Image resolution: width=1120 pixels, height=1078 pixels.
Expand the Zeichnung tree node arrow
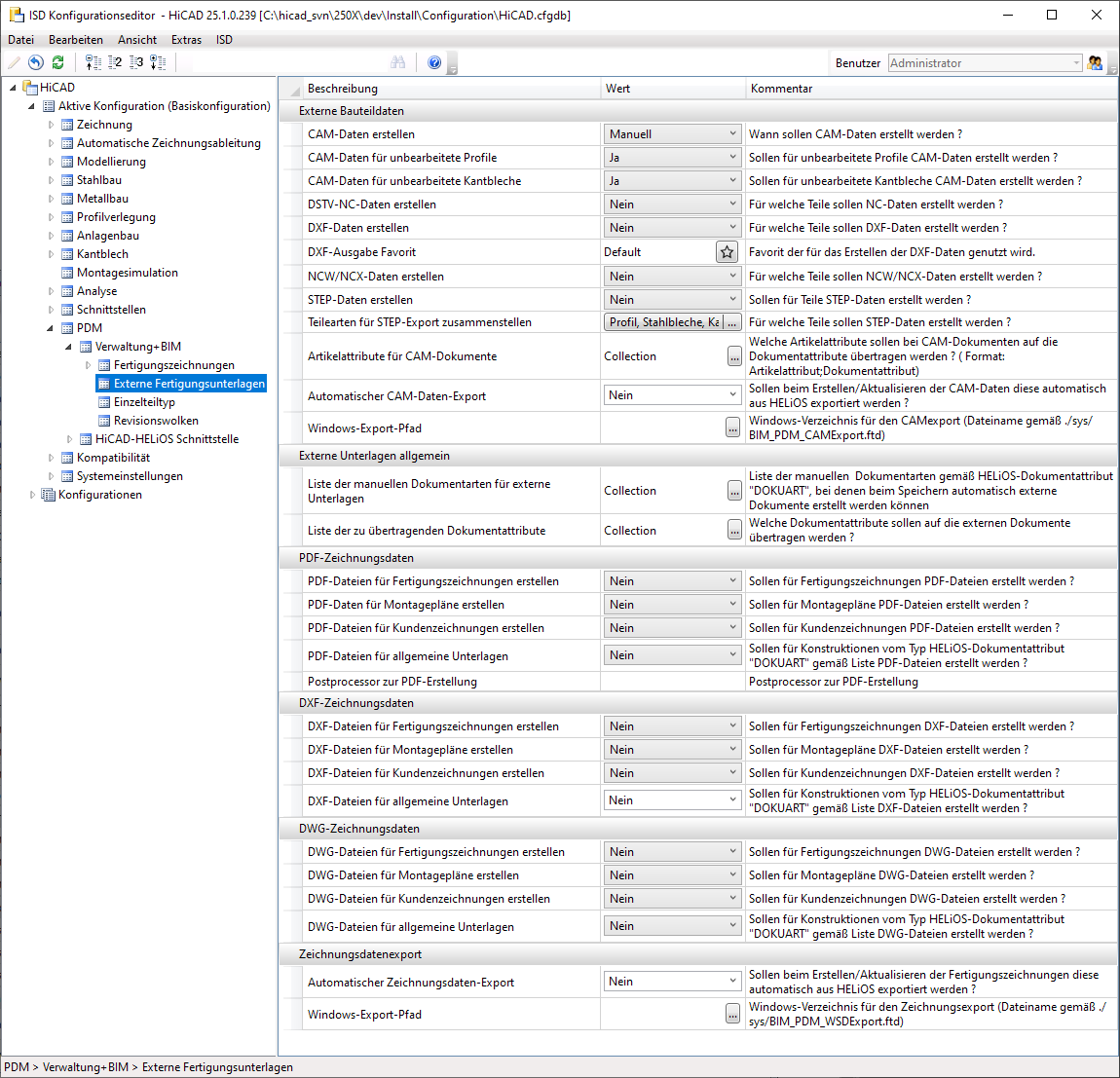click(51, 125)
